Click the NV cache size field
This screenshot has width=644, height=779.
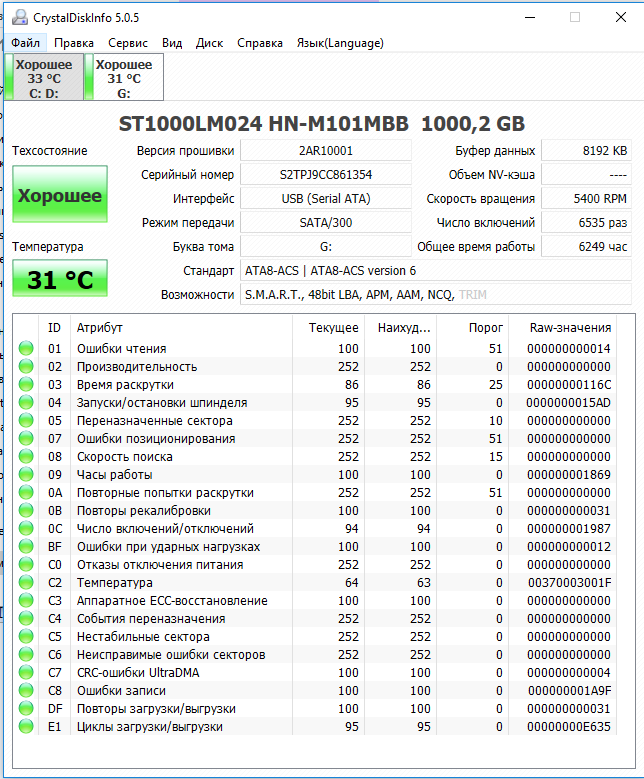[586, 174]
